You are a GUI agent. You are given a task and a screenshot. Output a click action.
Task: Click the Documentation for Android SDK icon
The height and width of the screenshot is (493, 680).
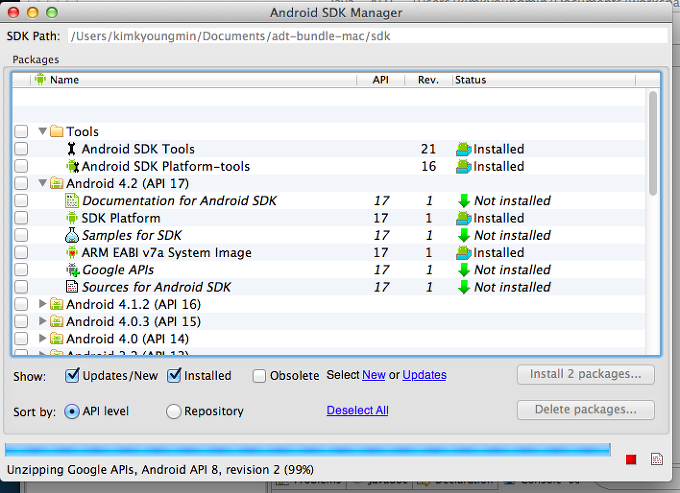coord(72,200)
